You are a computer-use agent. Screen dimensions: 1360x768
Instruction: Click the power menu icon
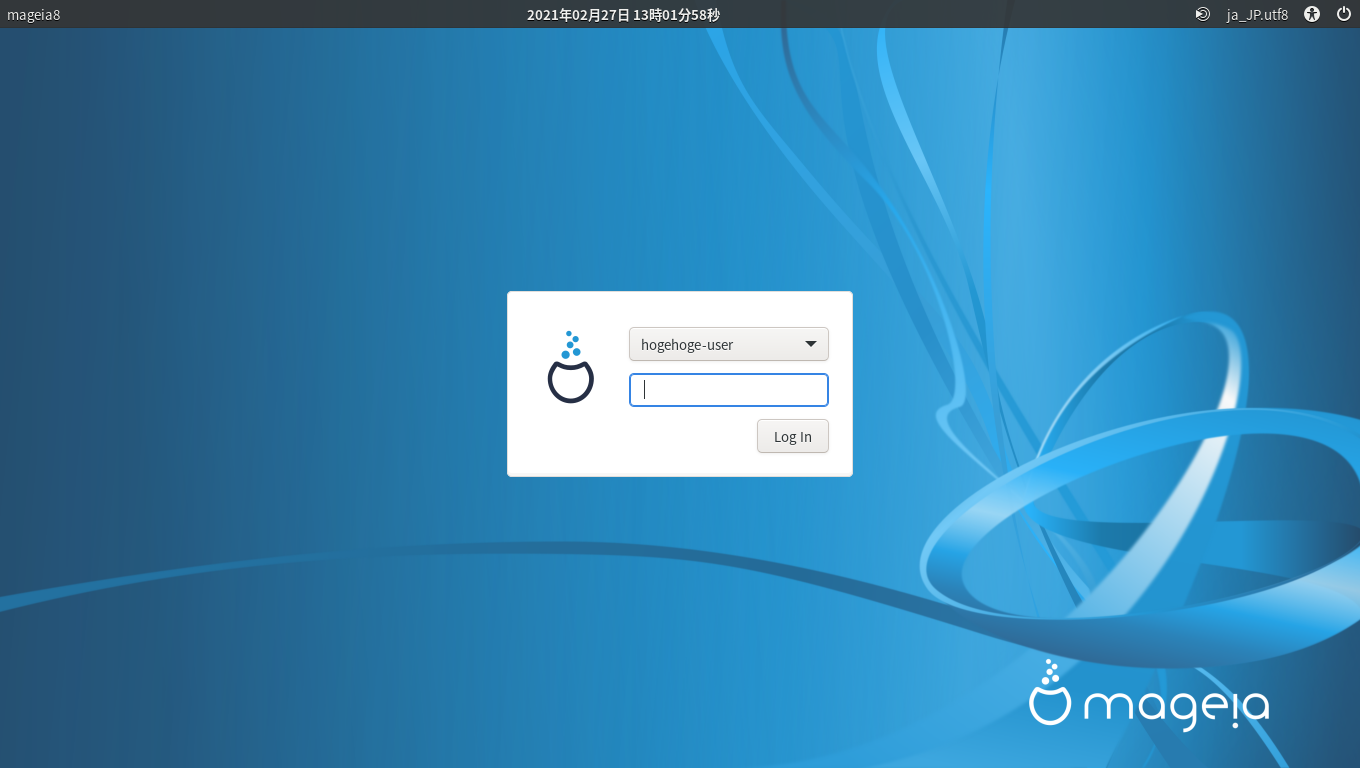coord(1343,14)
